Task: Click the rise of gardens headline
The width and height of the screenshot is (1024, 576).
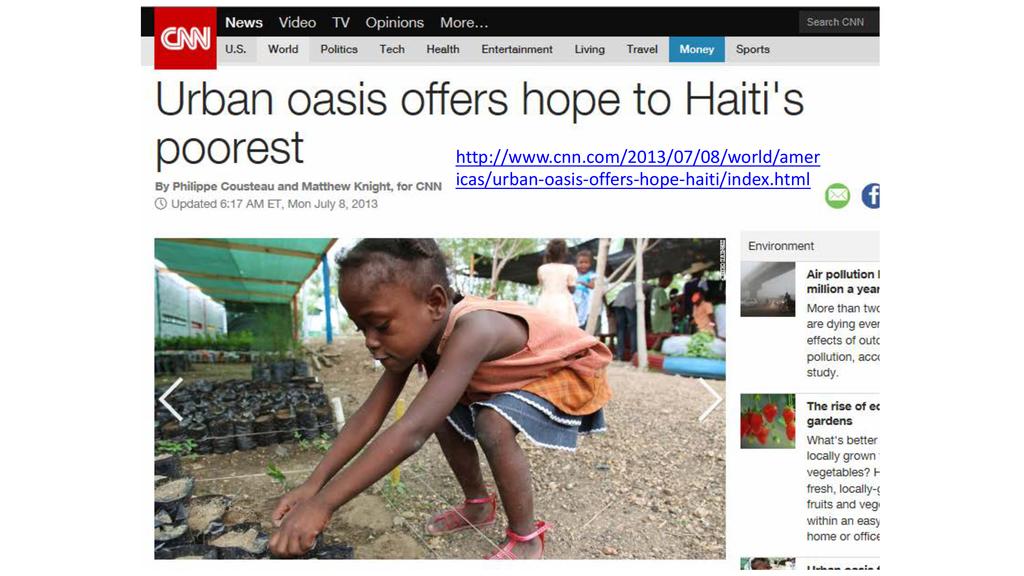Action: point(843,413)
